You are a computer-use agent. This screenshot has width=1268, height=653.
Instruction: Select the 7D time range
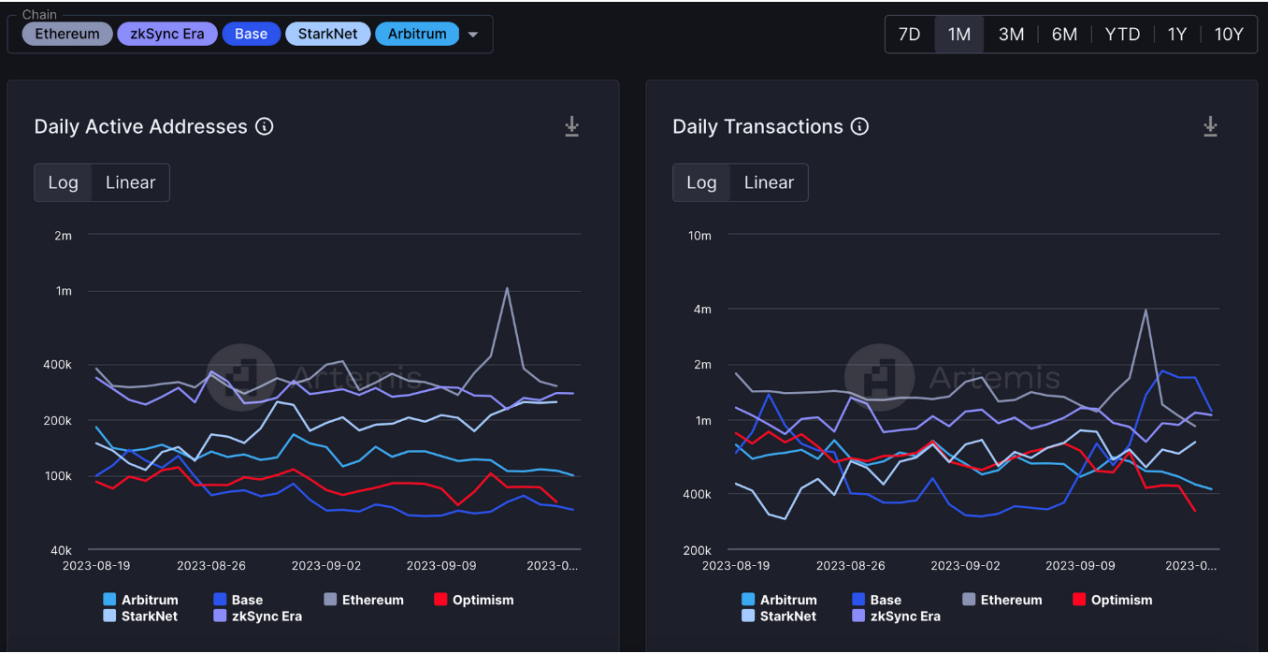(909, 34)
